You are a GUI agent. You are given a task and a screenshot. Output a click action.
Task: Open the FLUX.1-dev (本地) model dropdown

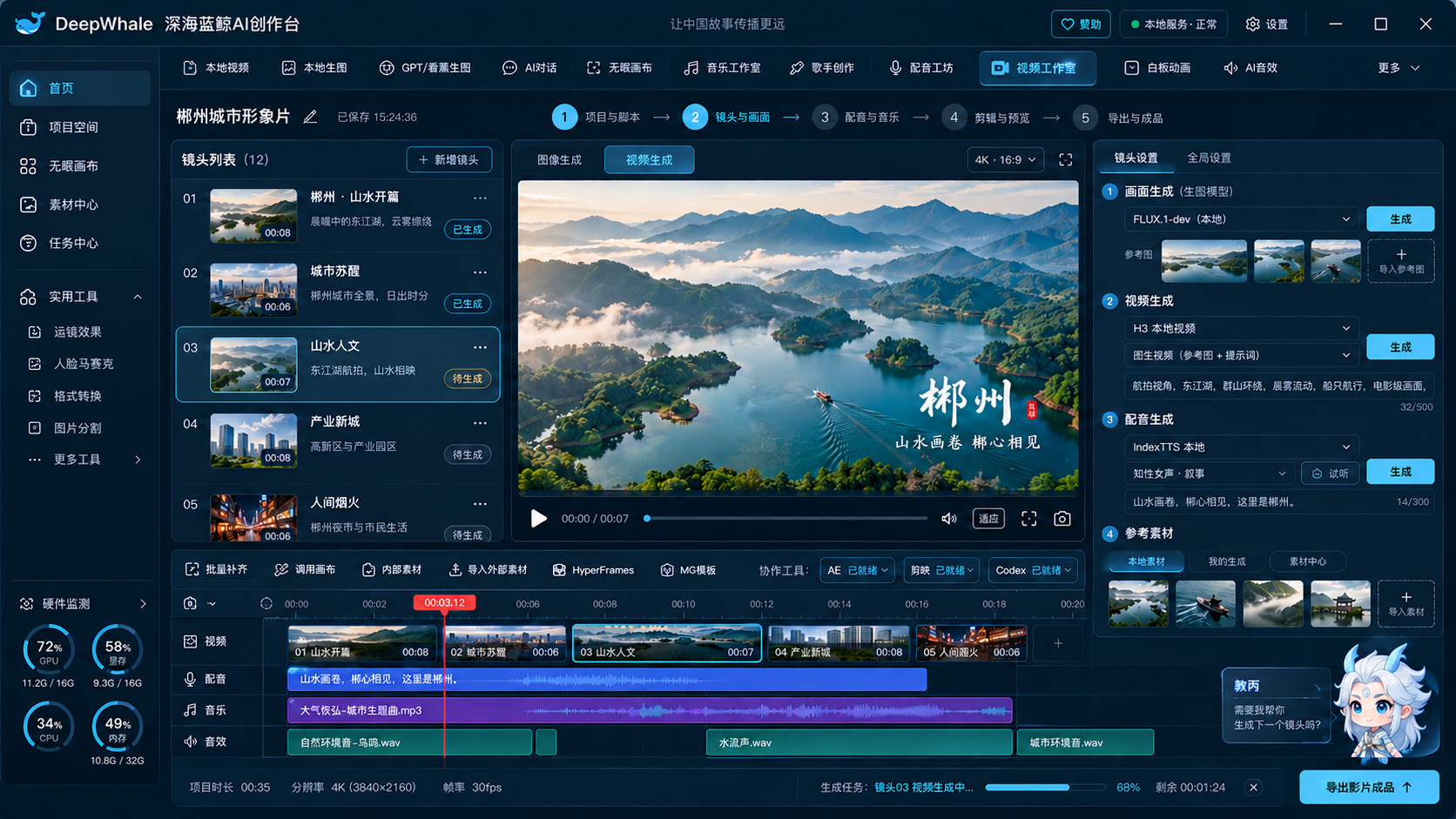tap(1242, 219)
